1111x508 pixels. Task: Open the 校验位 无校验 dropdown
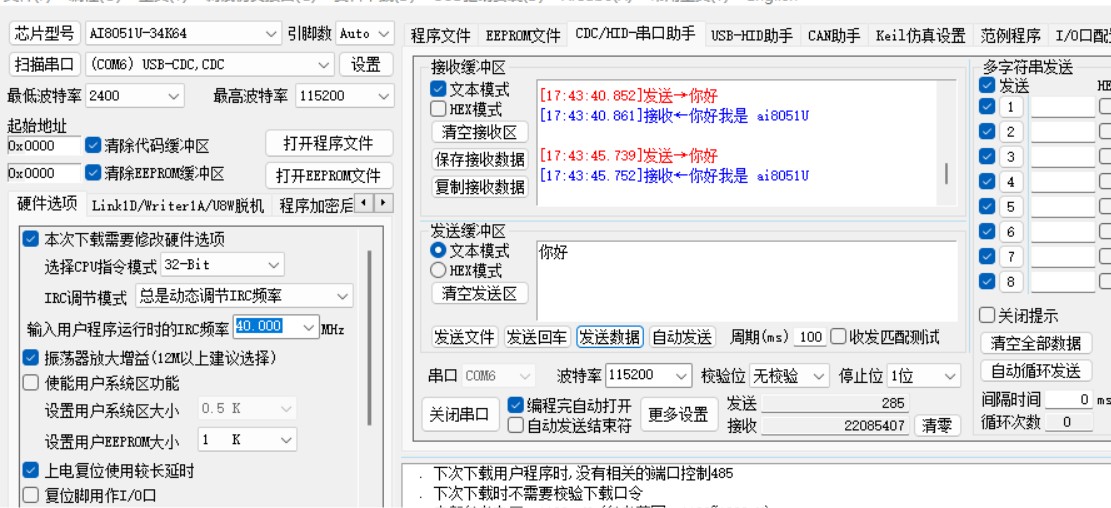coord(789,375)
